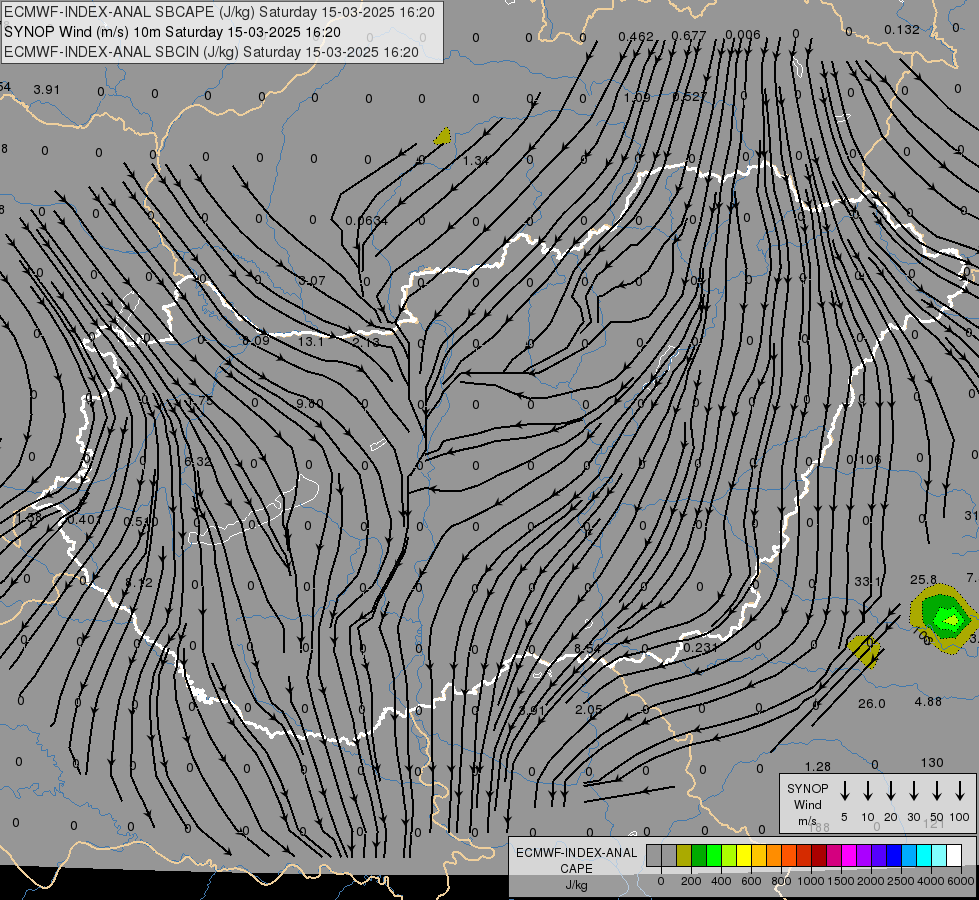
Task: Click the 2000 tick label on CAPE scale
Action: pos(871,881)
